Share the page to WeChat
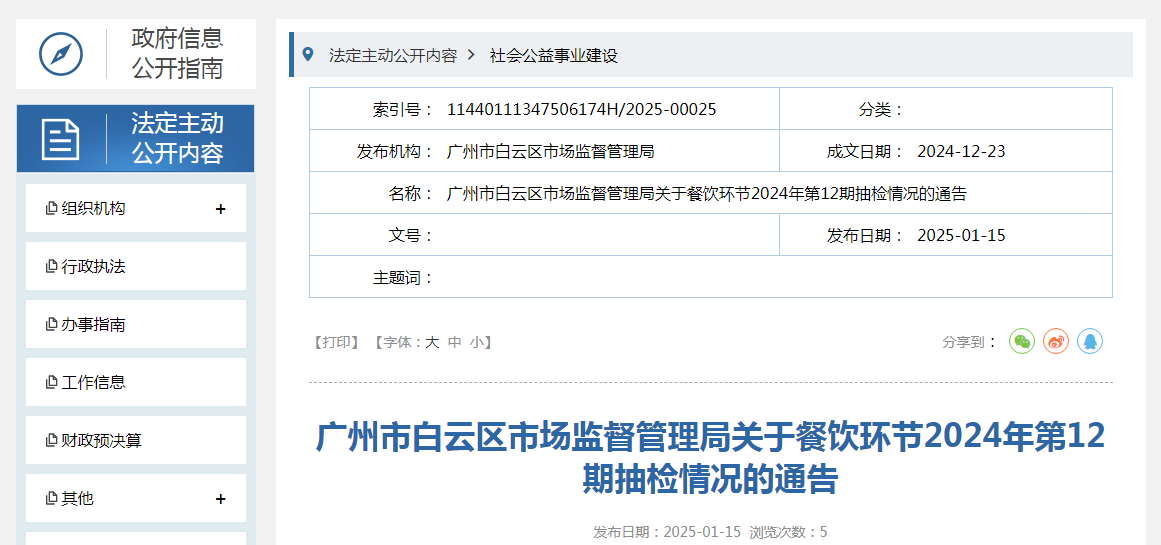The width and height of the screenshot is (1161, 545). [x=1022, y=341]
